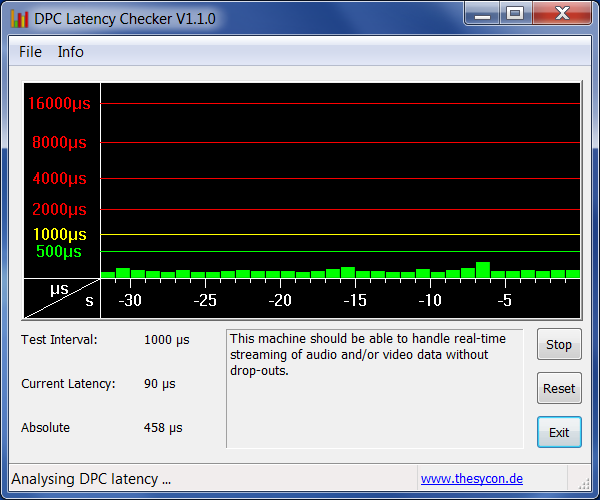This screenshot has height=500, width=600.
Task: Click the Test Interval value 1000 µs
Action: [x=166, y=340]
